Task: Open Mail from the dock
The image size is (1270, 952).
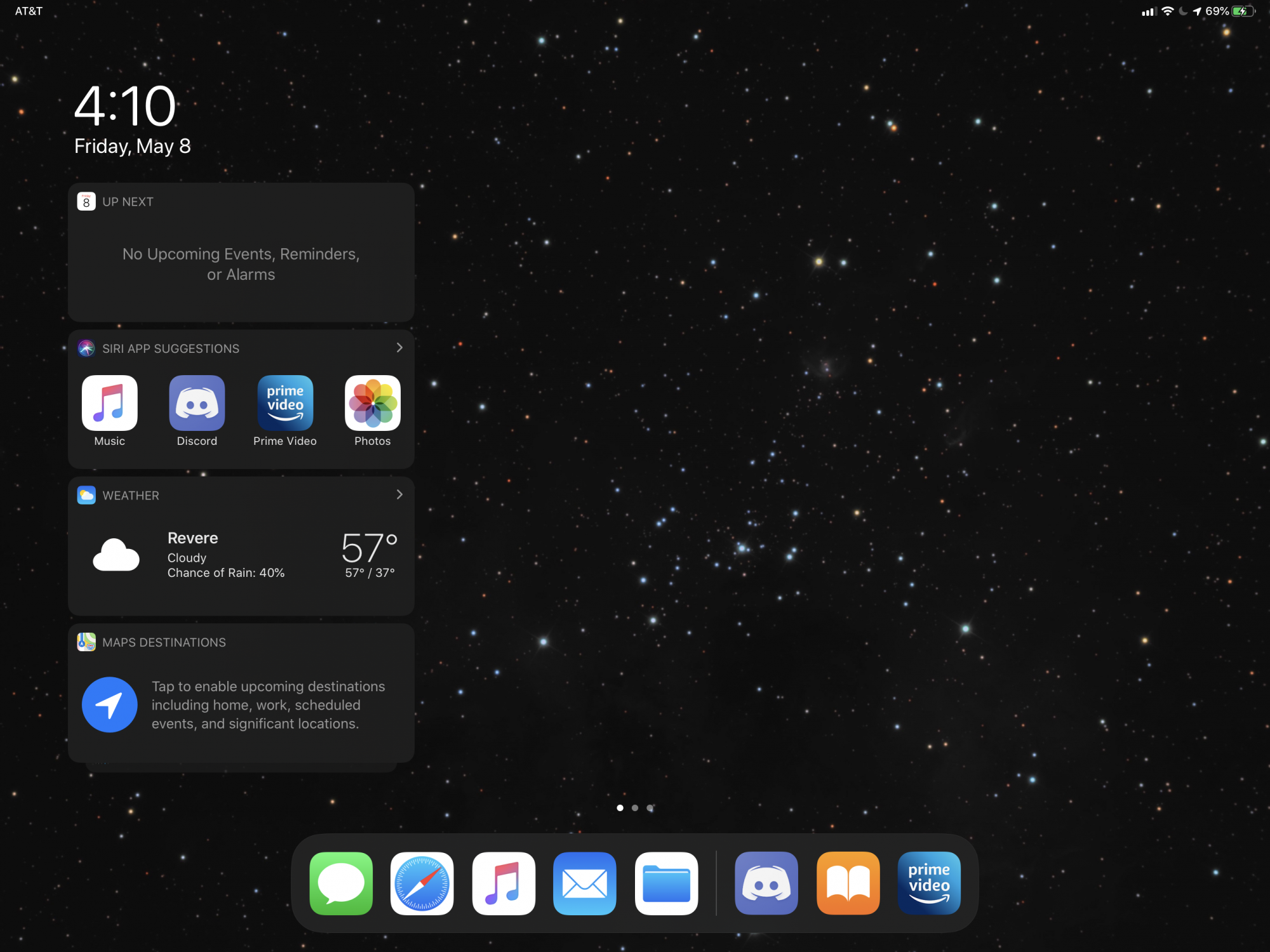Action: (x=585, y=883)
